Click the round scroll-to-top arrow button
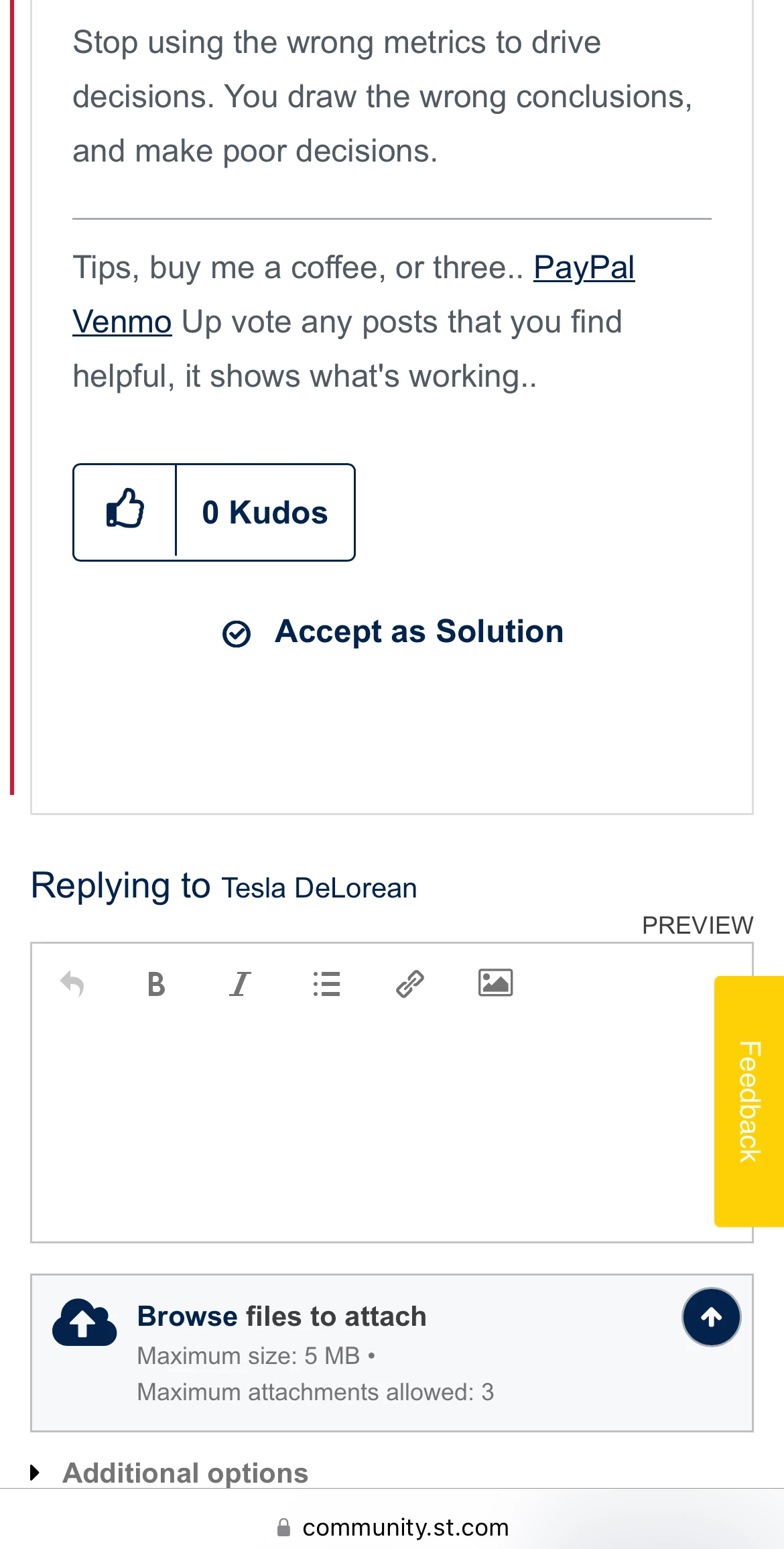This screenshot has height=1549, width=784. click(711, 1317)
